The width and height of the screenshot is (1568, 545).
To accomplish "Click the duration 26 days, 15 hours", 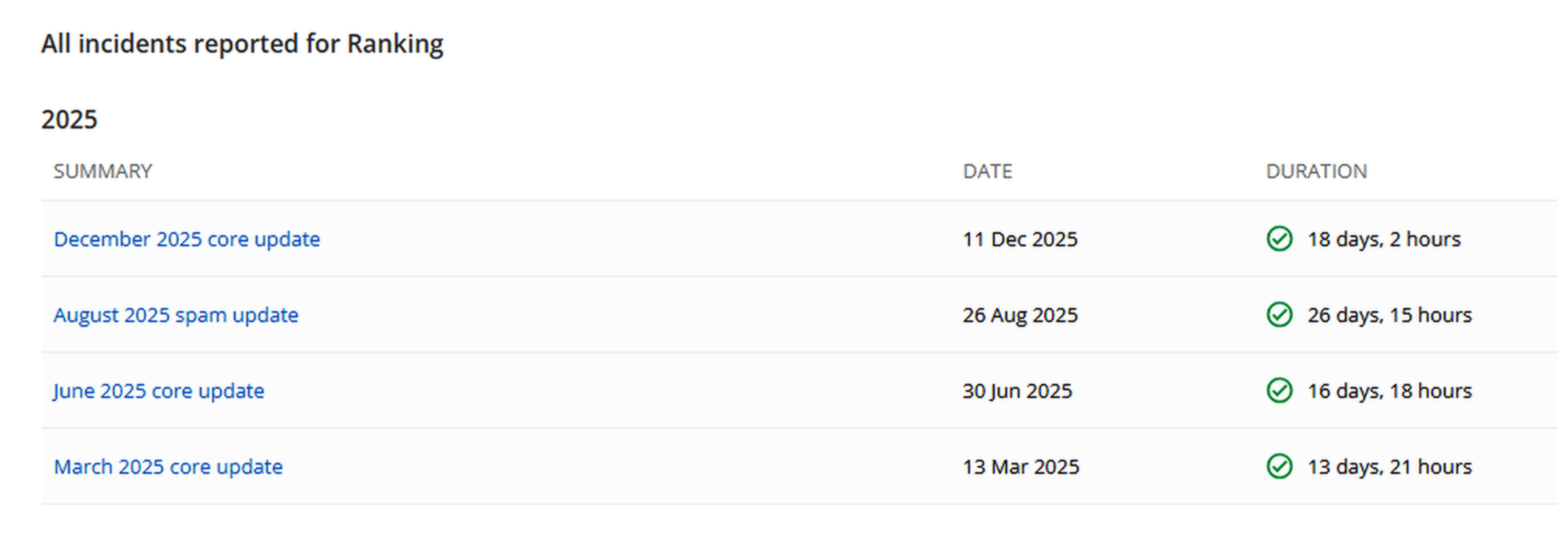I will (x=1389, y=315).
